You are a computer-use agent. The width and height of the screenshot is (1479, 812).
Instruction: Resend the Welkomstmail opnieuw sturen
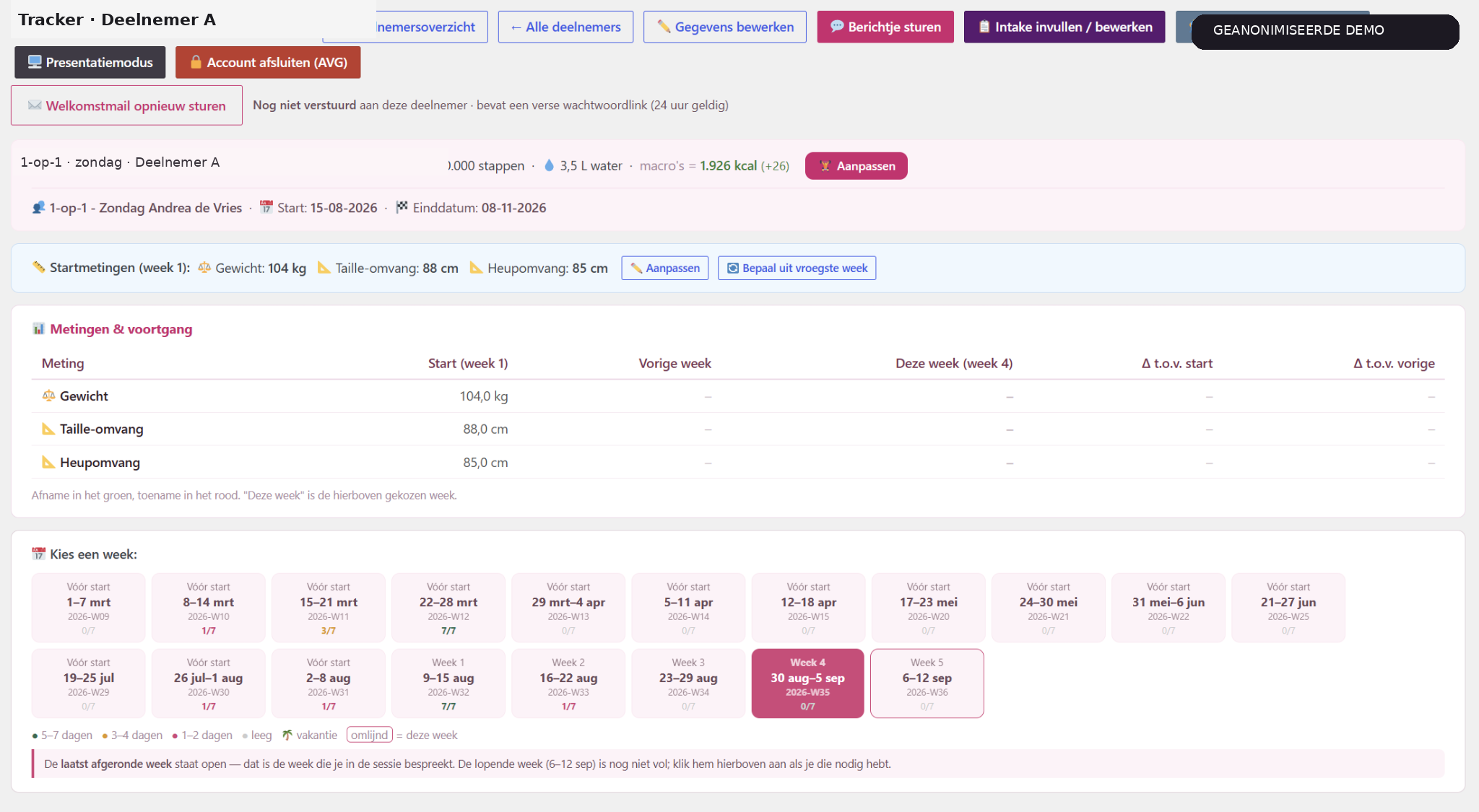click(126, 105)
